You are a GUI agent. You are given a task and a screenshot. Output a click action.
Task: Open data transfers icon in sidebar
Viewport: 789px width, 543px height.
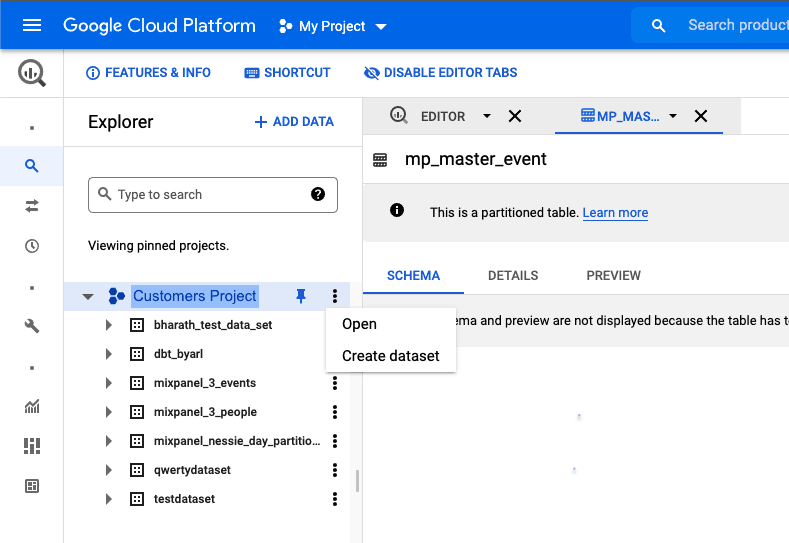32,206
